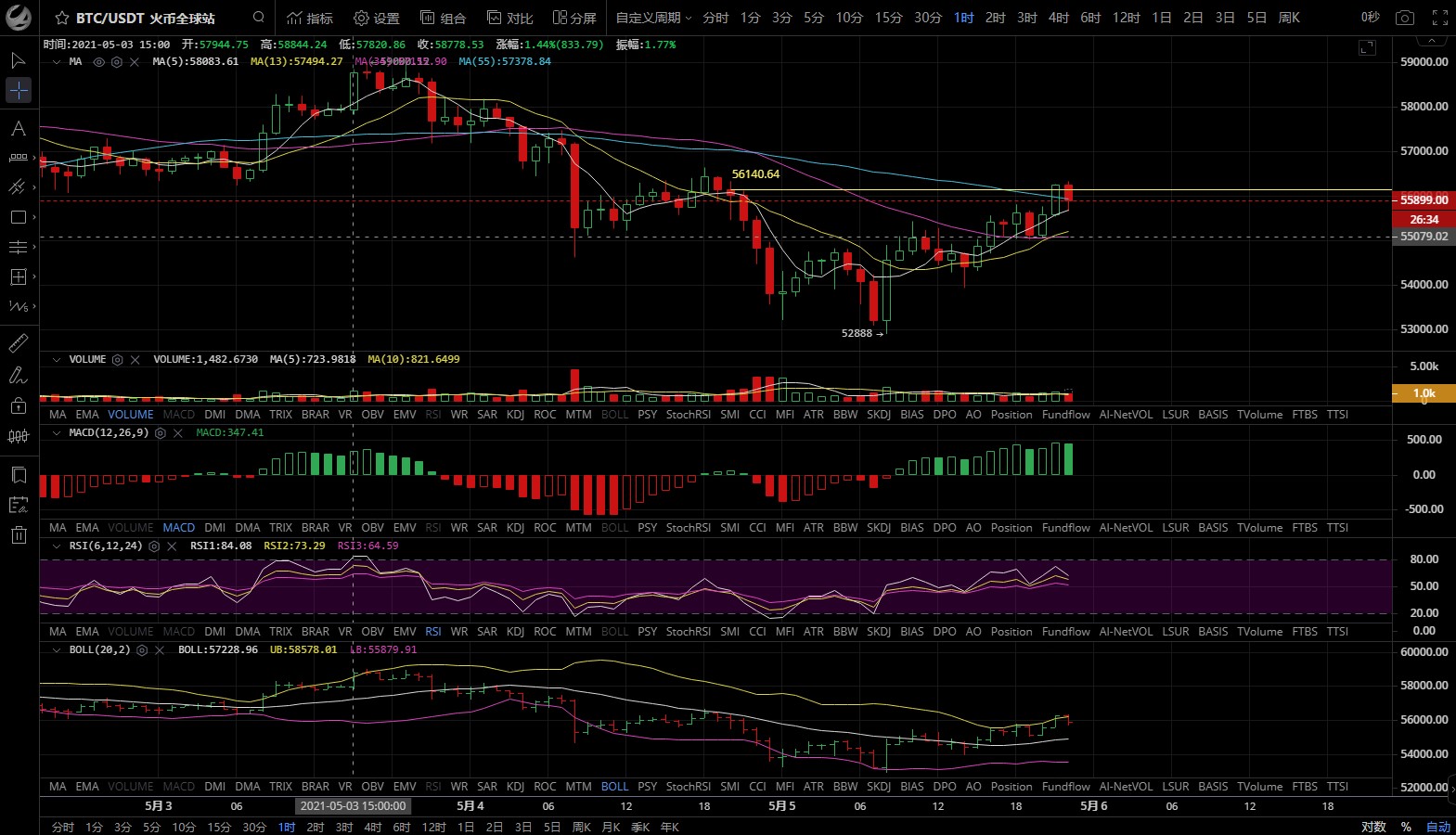
Task: Open the 分屏 split screen menu
Action: [574, 18]
